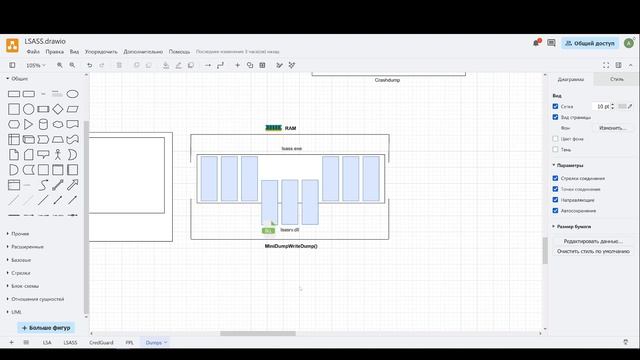Click the Больше фигур button

(x=46, y=328)
